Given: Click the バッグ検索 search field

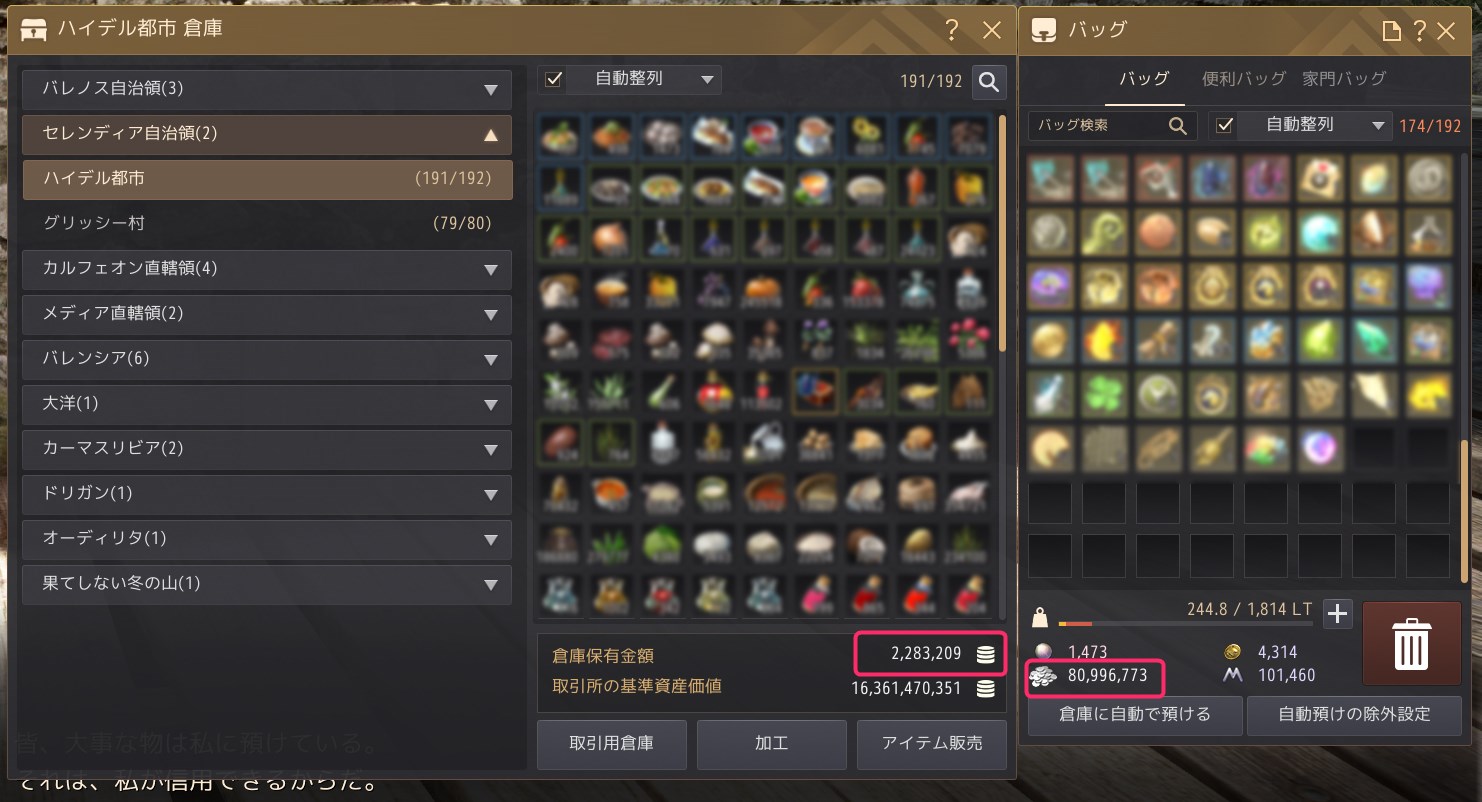Looking at the screenshot, I should click(1112, 125).
